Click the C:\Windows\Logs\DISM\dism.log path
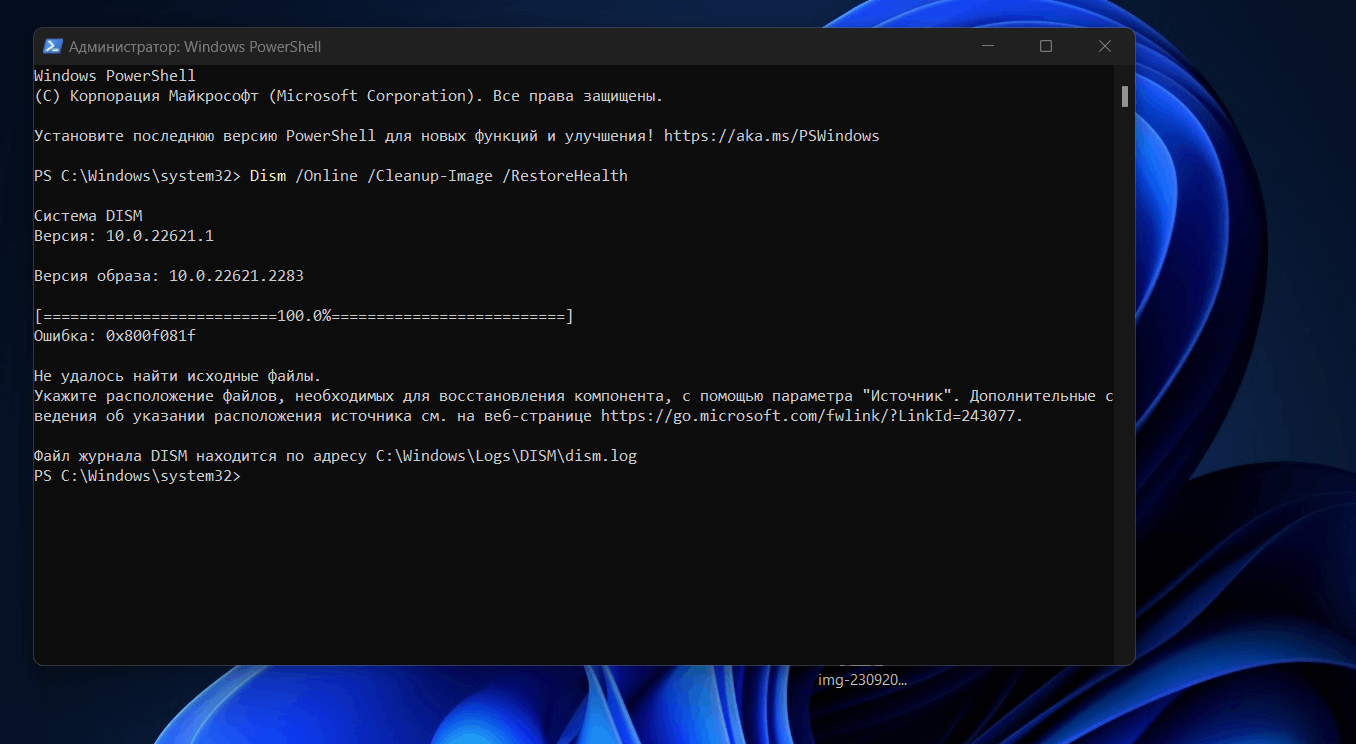1356x744 pixels. coord(506,456)
